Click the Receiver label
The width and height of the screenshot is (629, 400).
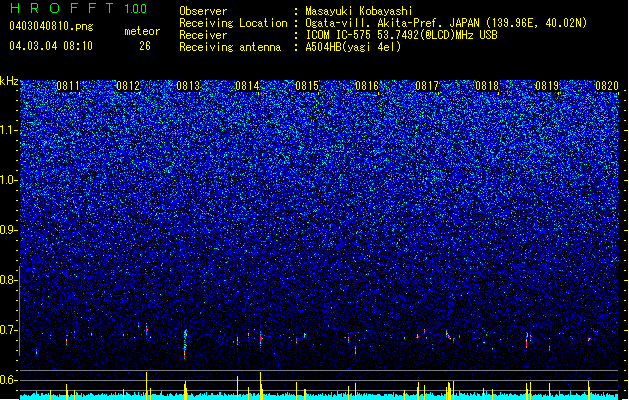[x=203, y=35]
